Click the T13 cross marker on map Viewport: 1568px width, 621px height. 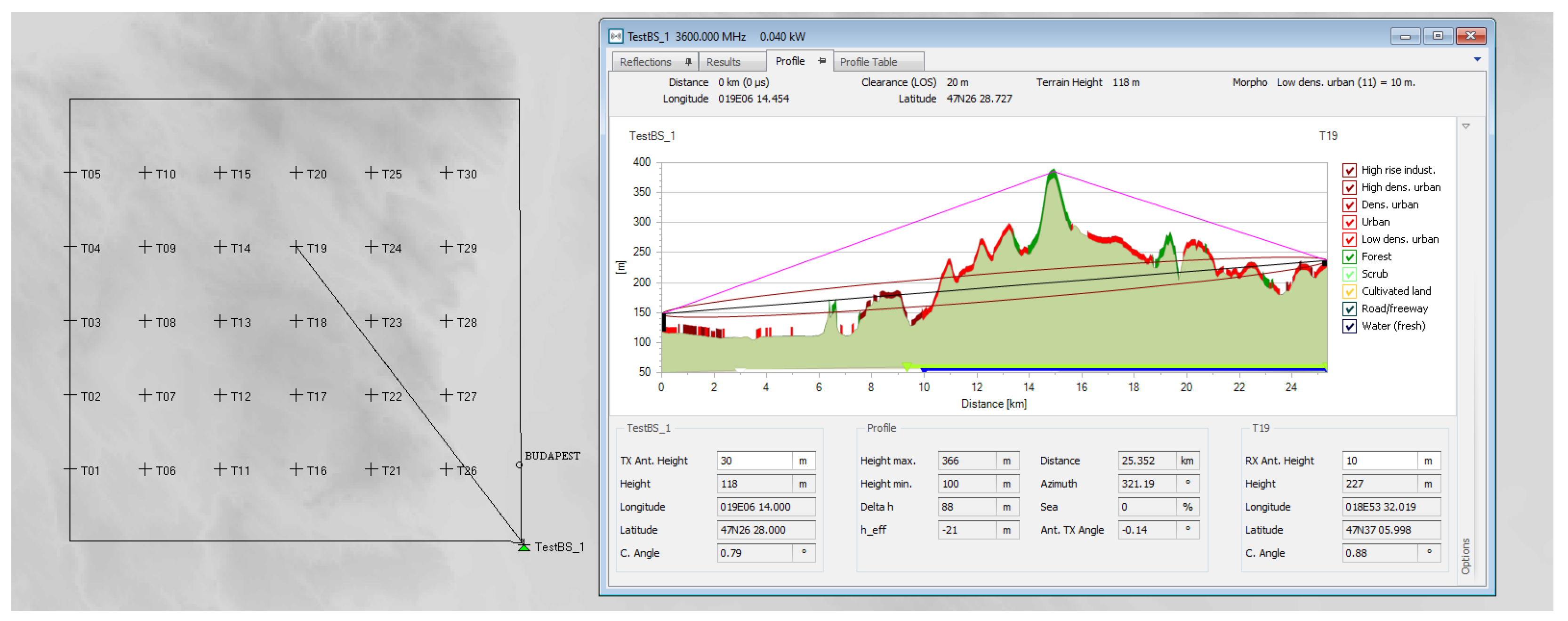pos(220,321)
